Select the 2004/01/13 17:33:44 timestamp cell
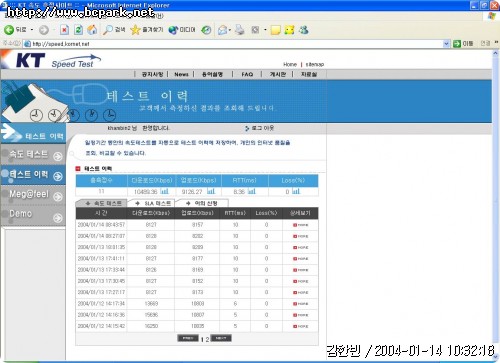 (x=101, y=270)
